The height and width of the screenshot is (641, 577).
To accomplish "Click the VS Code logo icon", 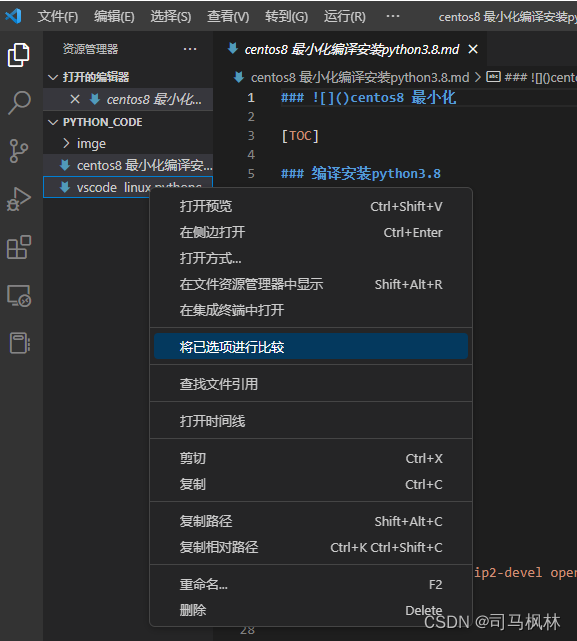I will point(13,16).
